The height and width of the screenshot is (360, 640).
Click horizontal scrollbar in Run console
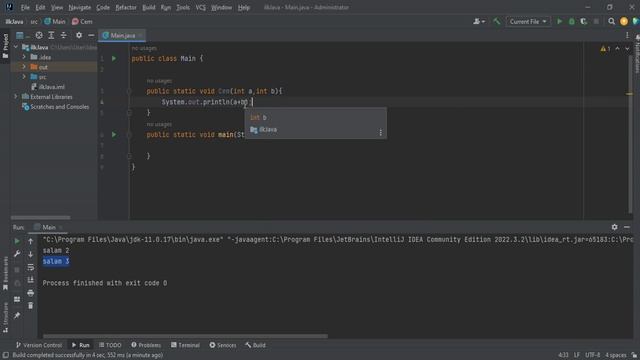pos(185,336)
